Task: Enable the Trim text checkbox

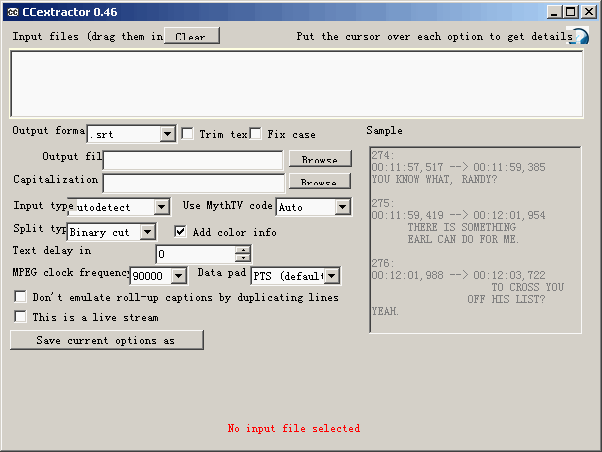Action: coord(187,134)
